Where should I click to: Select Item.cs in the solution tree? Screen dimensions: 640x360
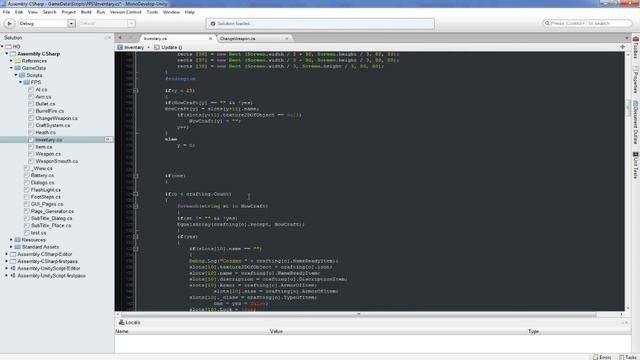[x=43, y=147]
